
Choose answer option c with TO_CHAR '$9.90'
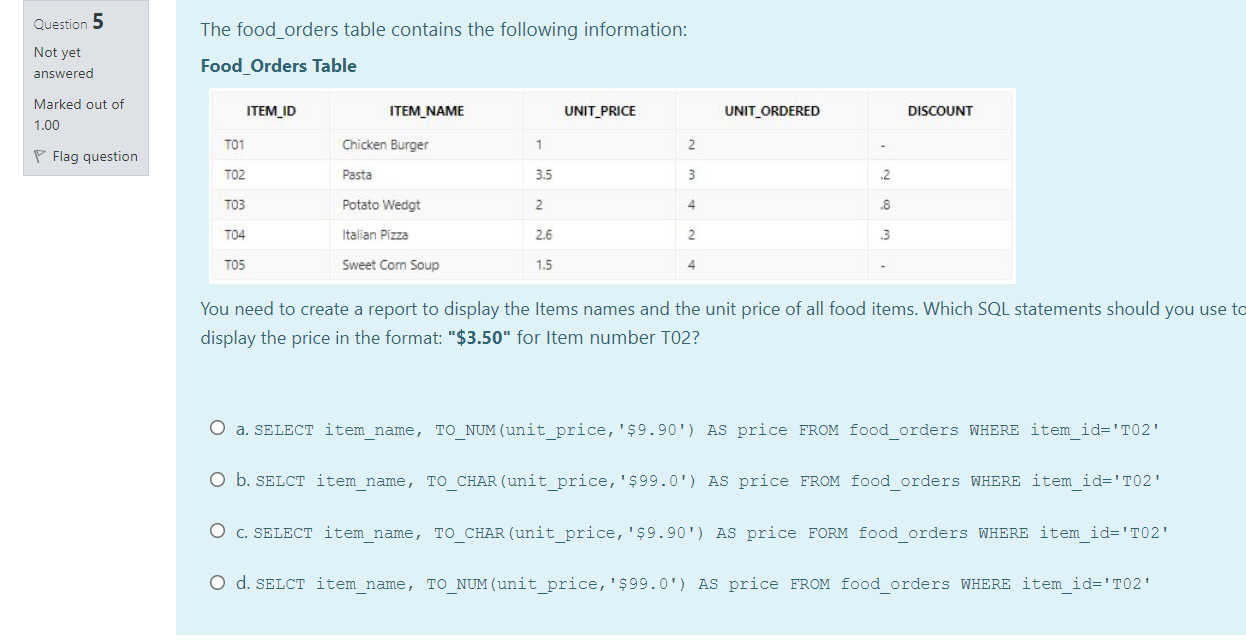218,532
